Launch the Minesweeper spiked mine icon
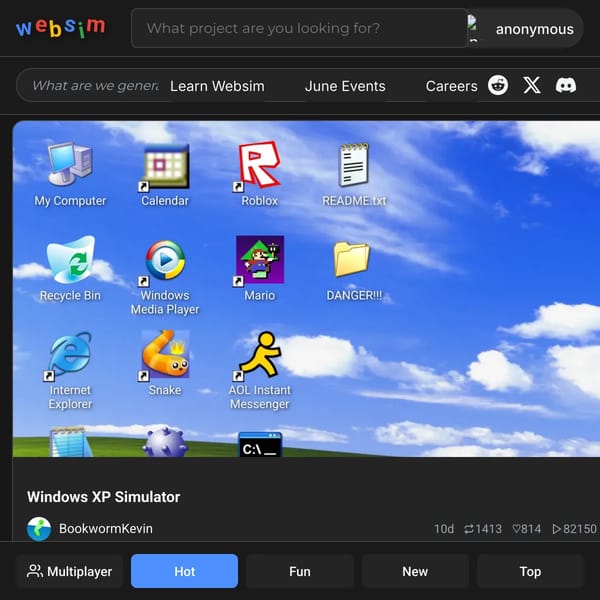This screenshot has height=600, width=600. 165,442
